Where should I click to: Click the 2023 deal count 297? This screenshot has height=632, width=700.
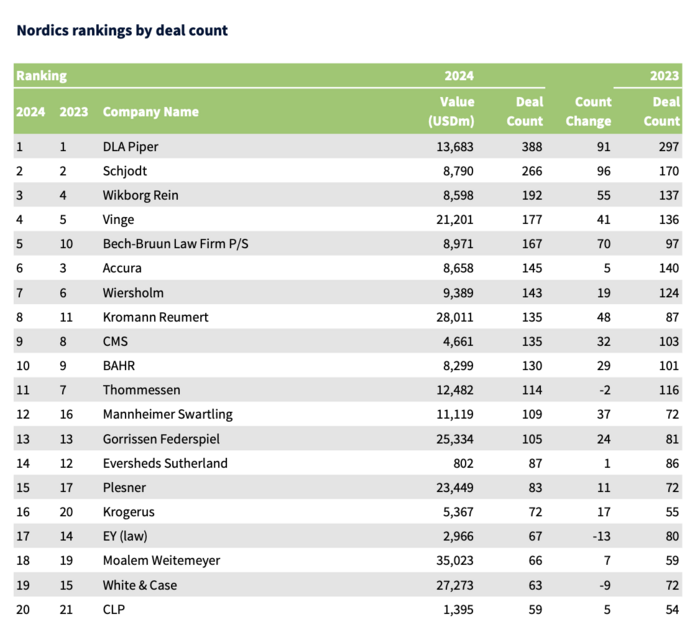pyautogui.click(x=669, y=147)
